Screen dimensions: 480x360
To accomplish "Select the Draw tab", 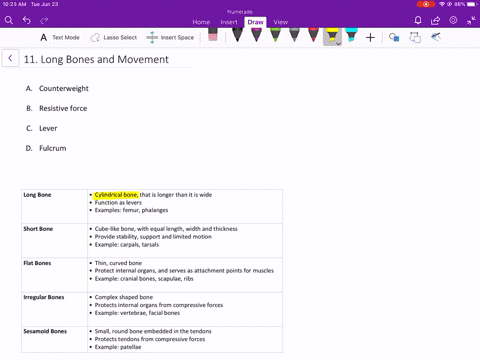I will coord(255,22).
